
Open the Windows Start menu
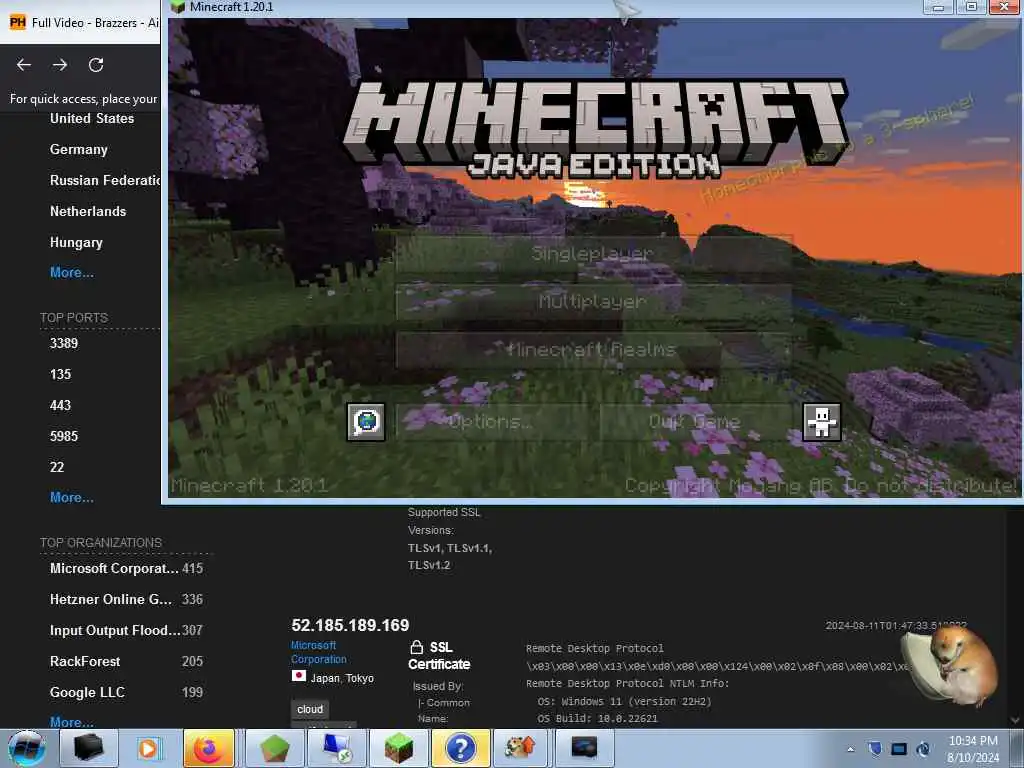click(x=27, y=748)
